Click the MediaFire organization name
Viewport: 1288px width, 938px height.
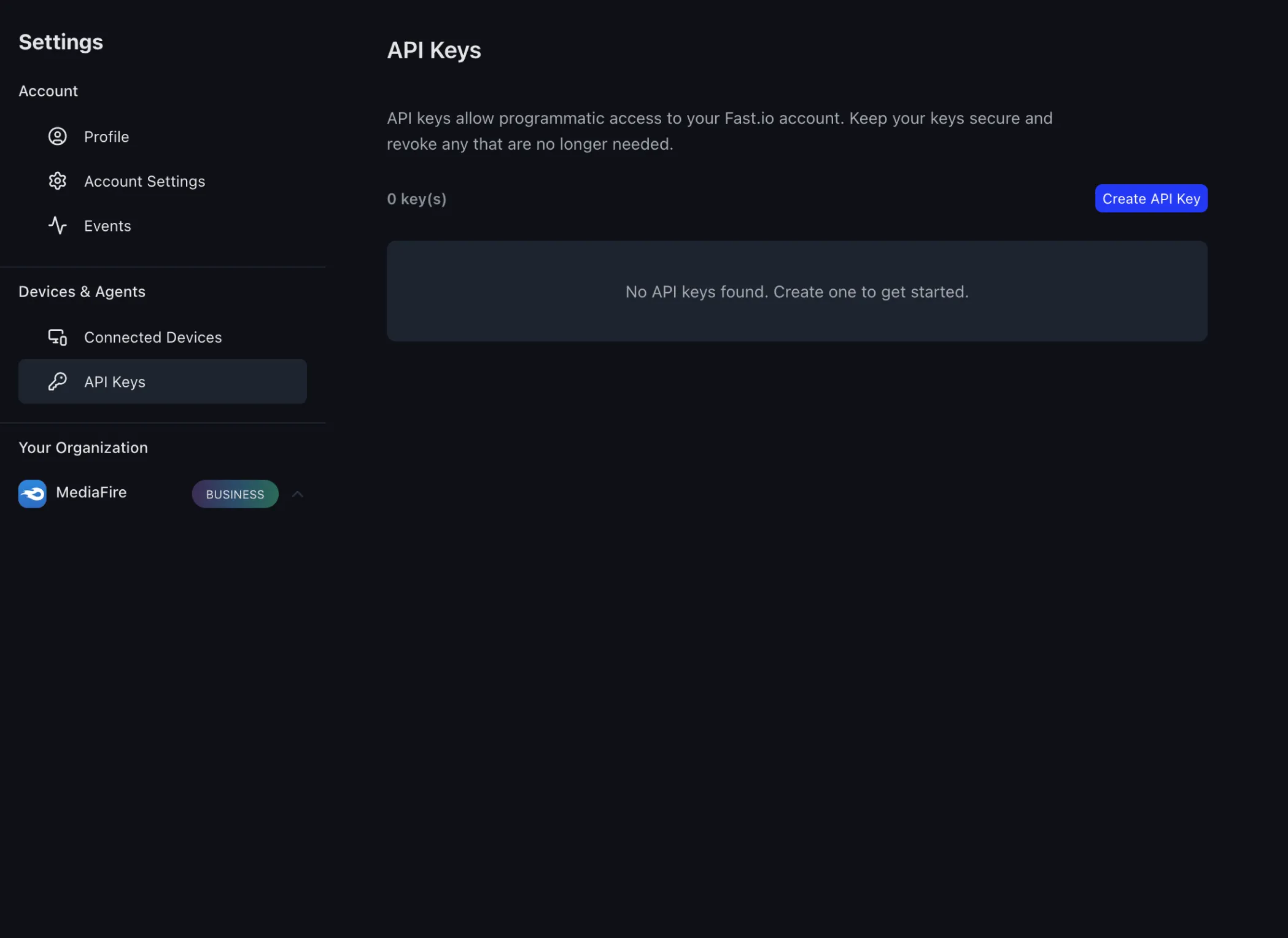click(x=90, y=492)
